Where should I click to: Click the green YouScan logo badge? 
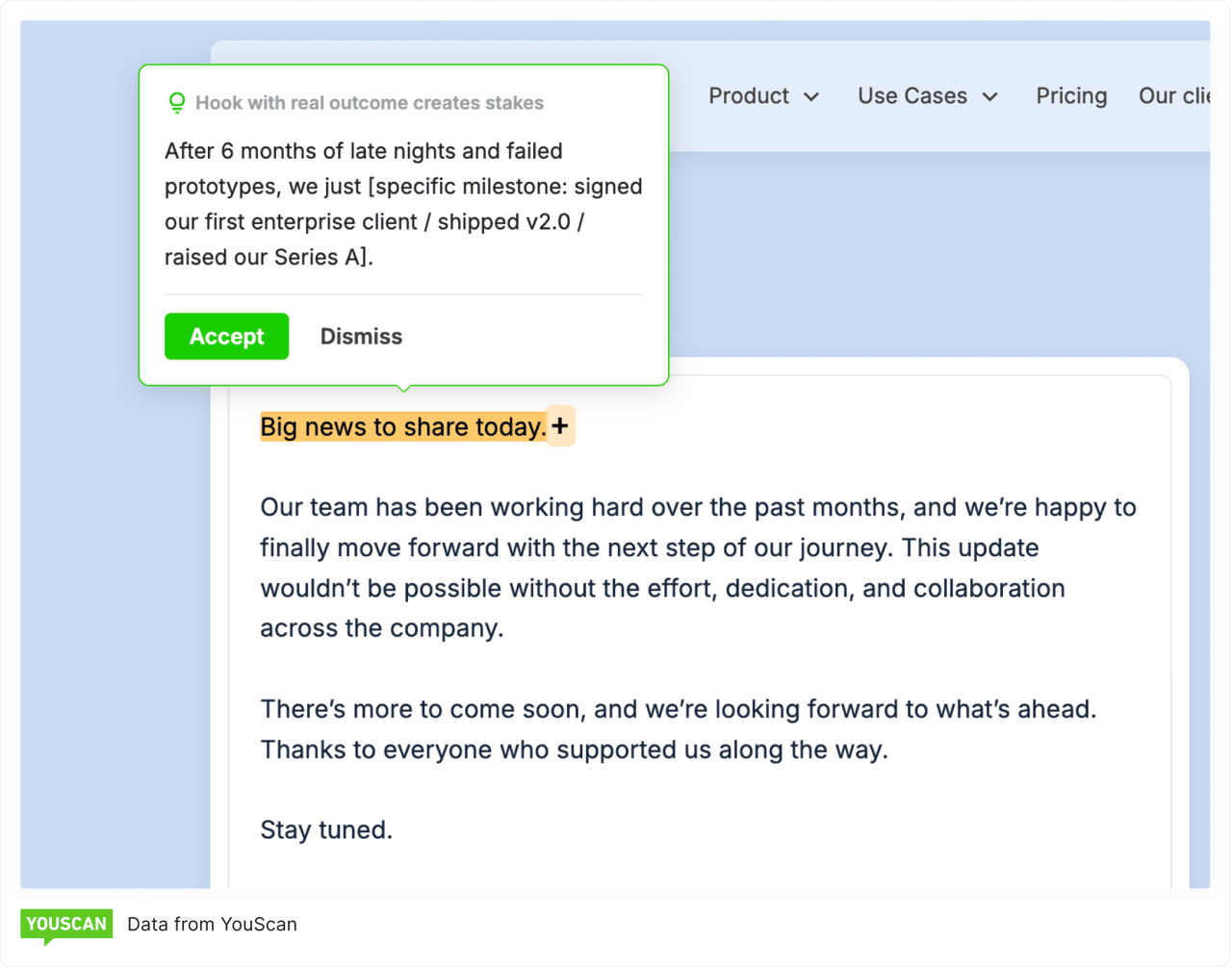pos(66,926)
